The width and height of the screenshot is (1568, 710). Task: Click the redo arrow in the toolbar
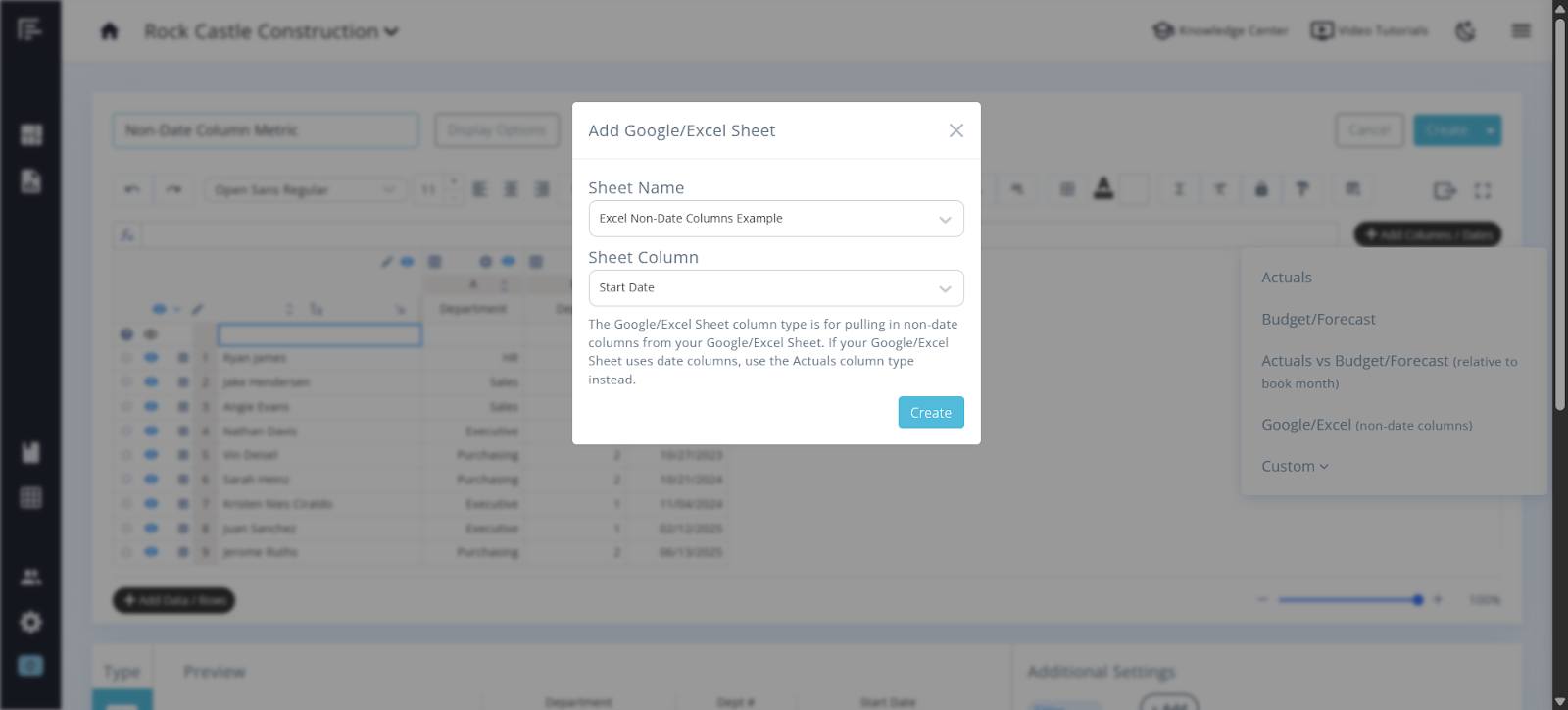[x=173, y=189]
